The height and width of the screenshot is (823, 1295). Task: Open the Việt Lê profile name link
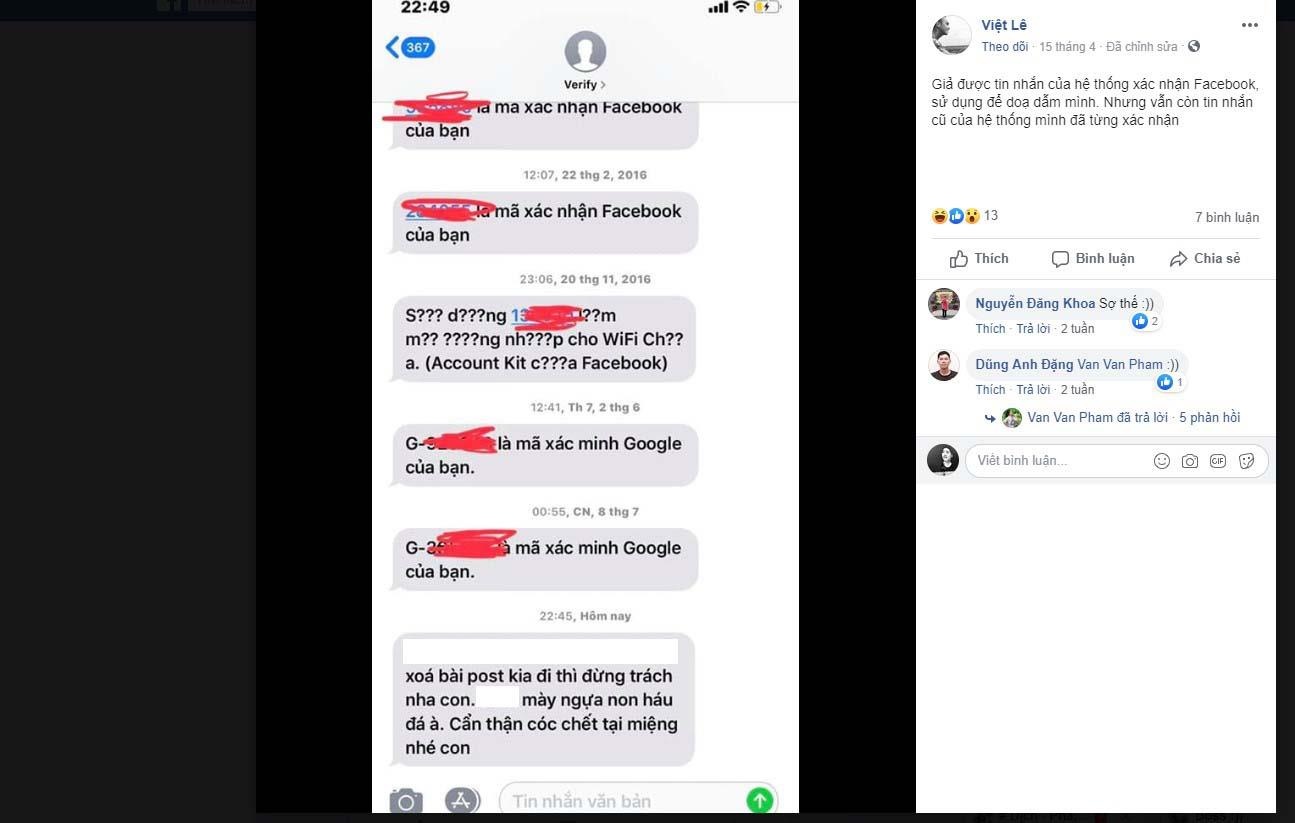coord(1004,25)
